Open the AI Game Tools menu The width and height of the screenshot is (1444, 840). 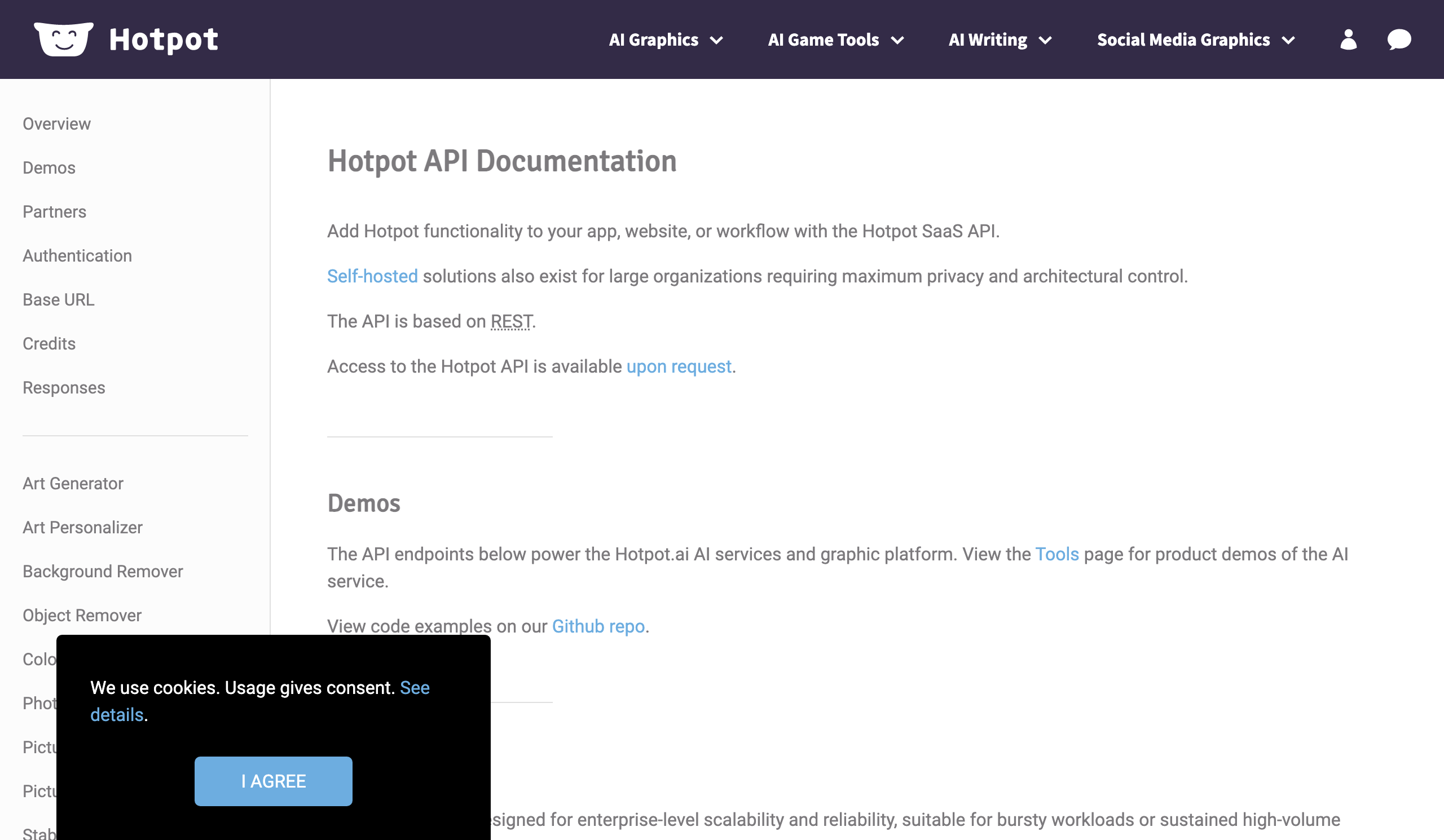coord(824,39)
